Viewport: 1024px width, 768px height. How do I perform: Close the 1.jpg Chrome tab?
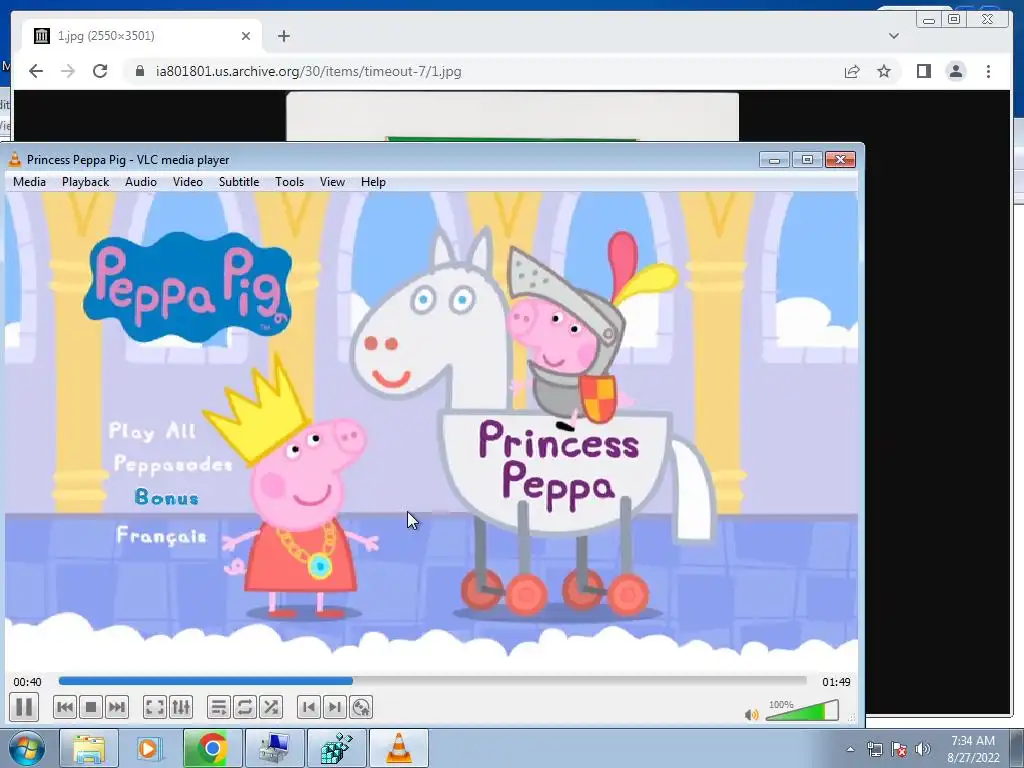tap(246, 36)
